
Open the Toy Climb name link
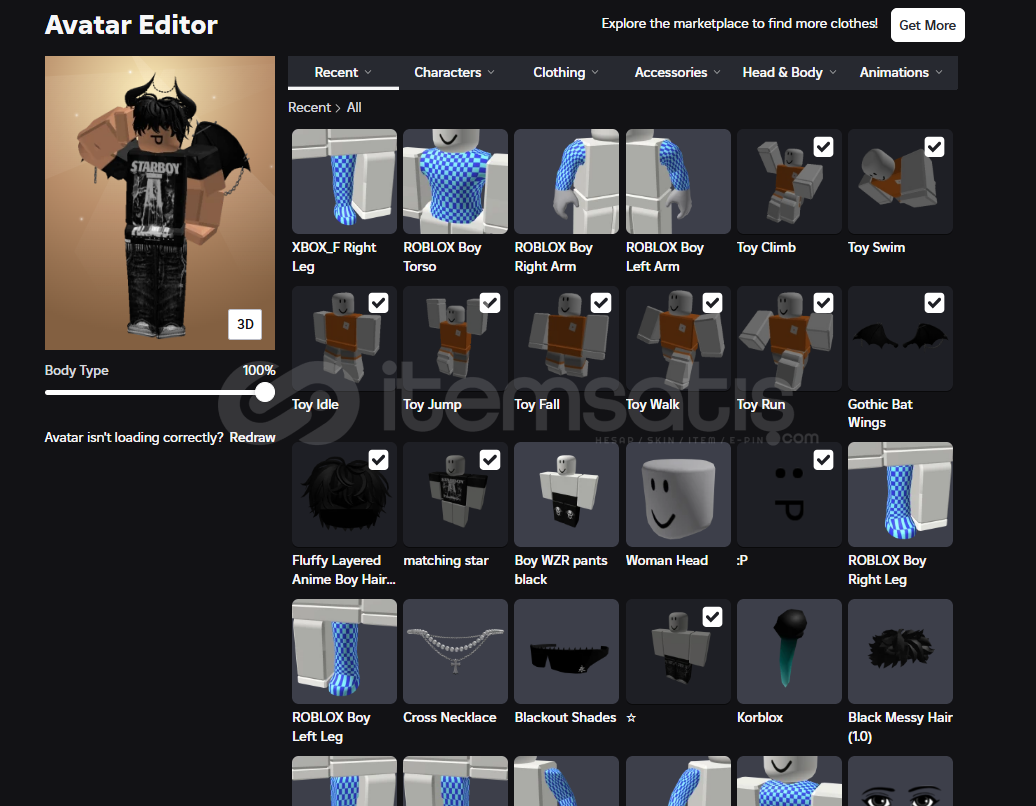766,247
